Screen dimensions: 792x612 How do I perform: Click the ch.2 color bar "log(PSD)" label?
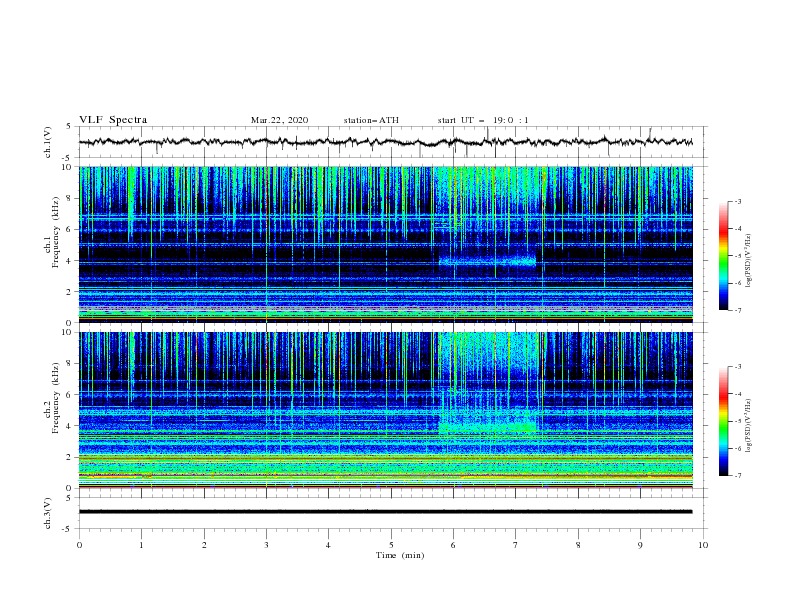pyautogui.click(x=748, y=425)
